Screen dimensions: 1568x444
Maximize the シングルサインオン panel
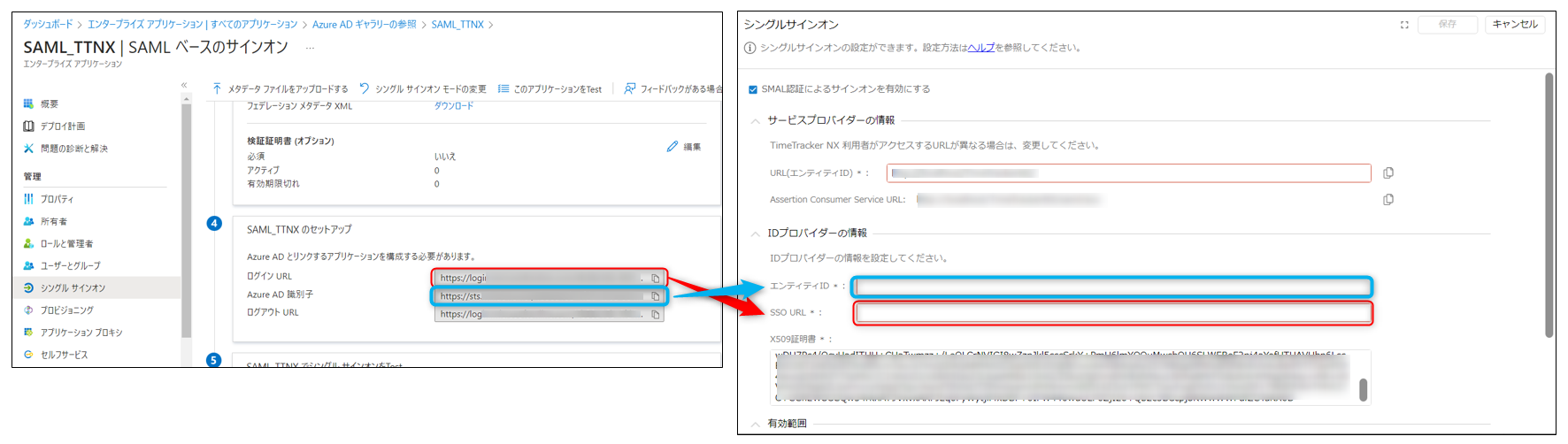pos(1404,25)
